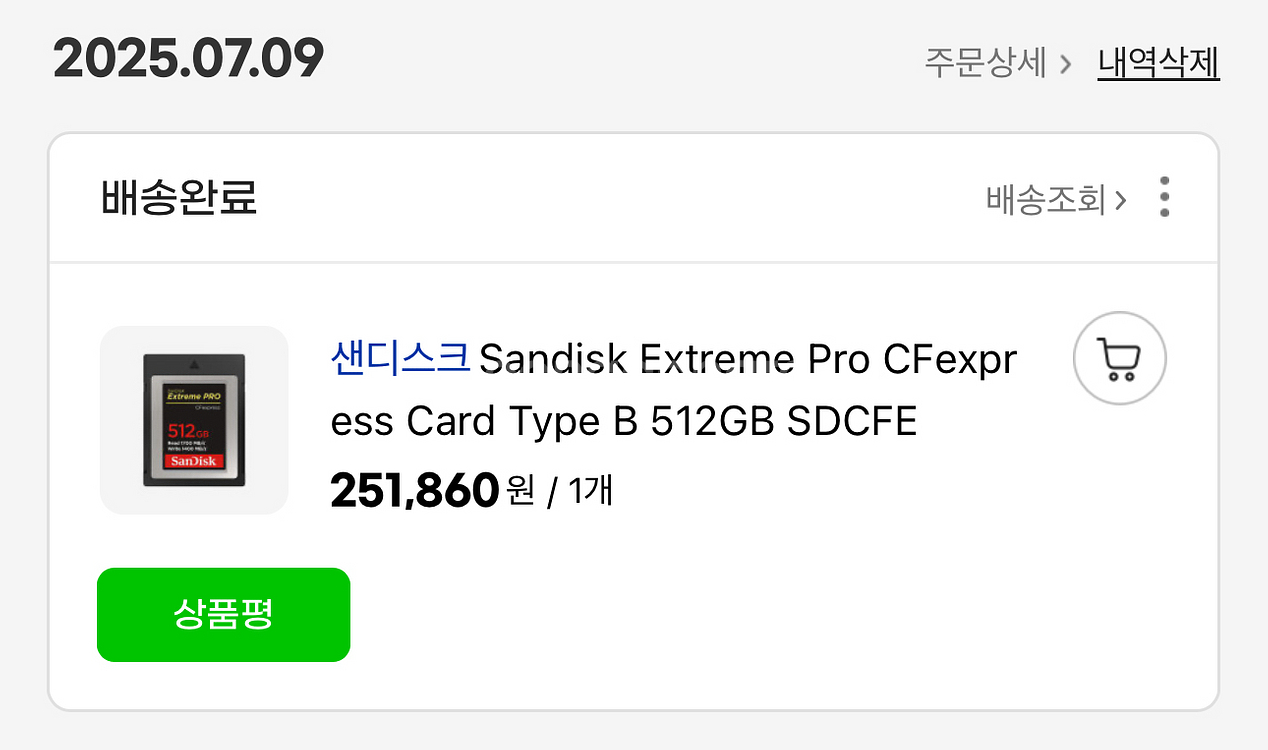Click the arrow beside 배송조회
Screen dimensions: 1268x750
coord(1121,201)
